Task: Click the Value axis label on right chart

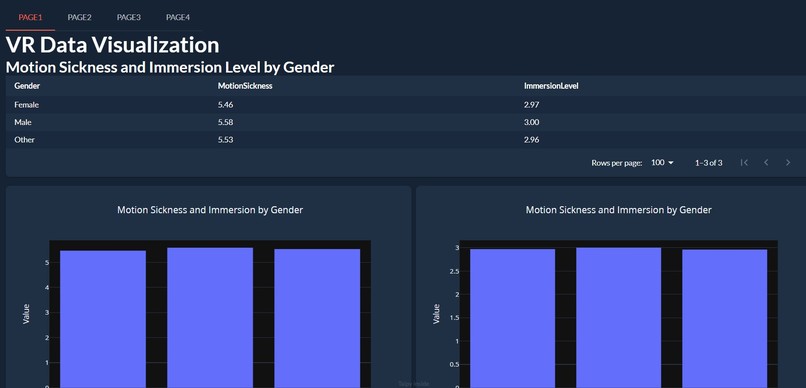Action: tap(436, 314)
